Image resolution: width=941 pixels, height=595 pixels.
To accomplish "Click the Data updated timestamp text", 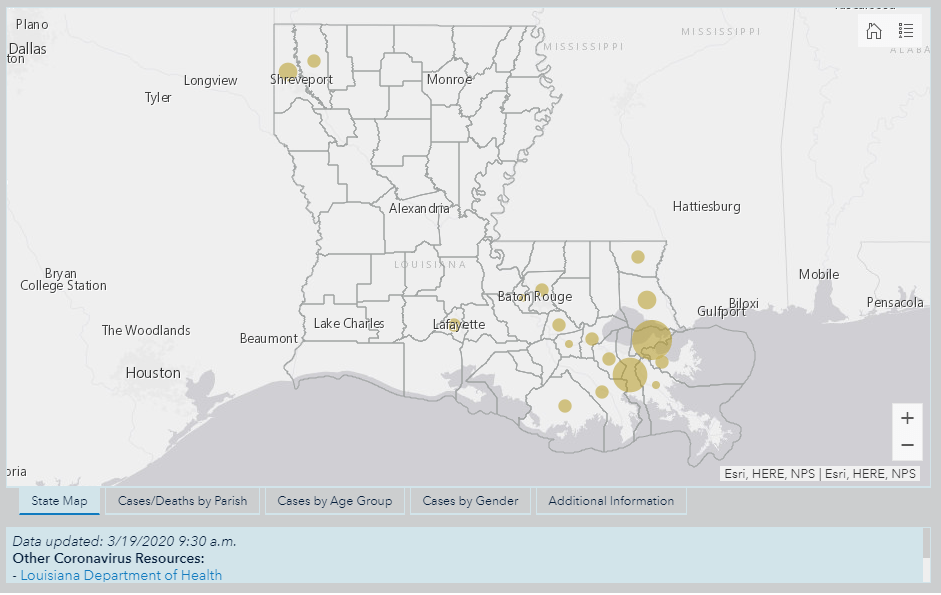I will [x=124, y=541].
